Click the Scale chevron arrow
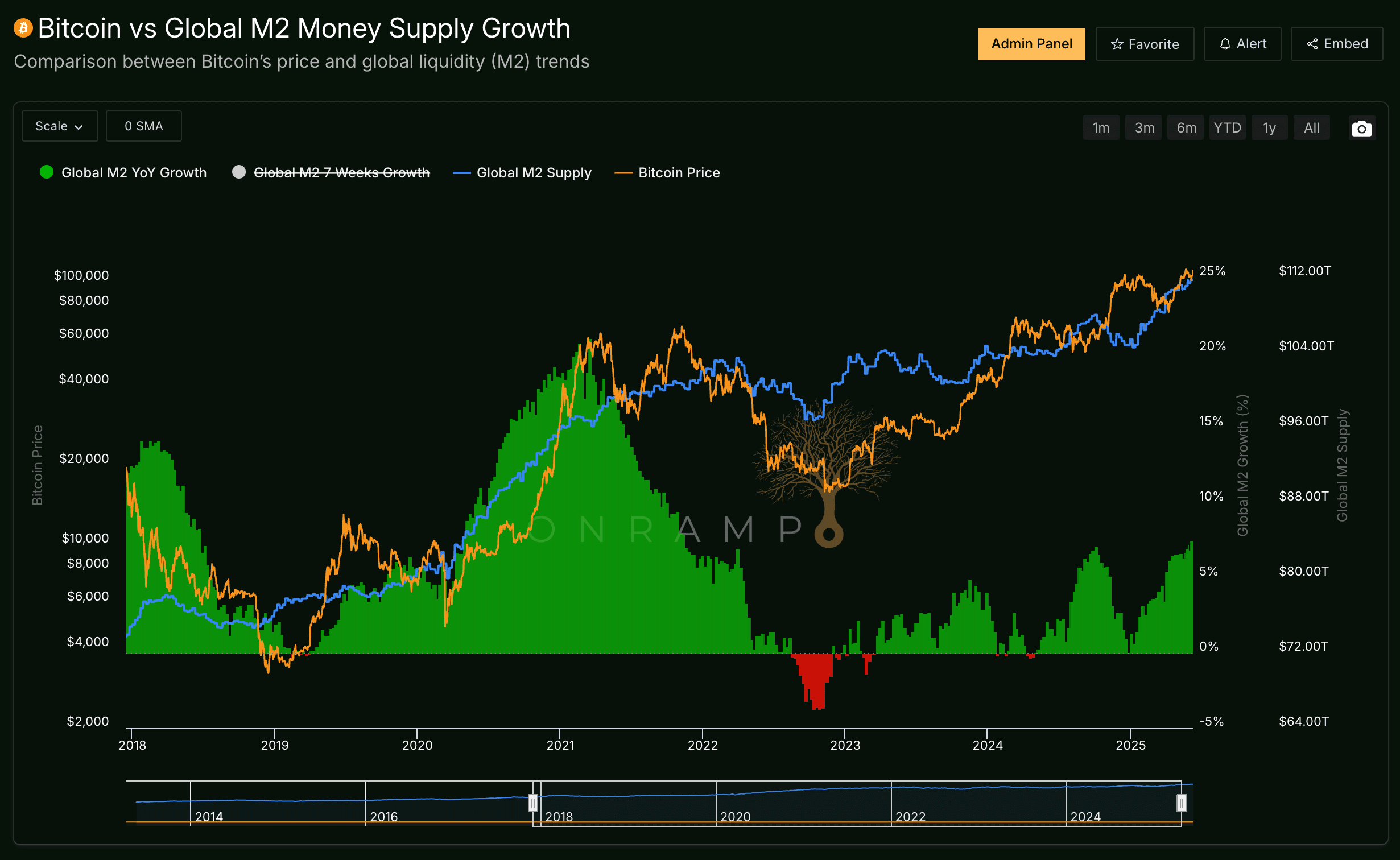This screenshot has height=860, width=1400. [79, 127]
